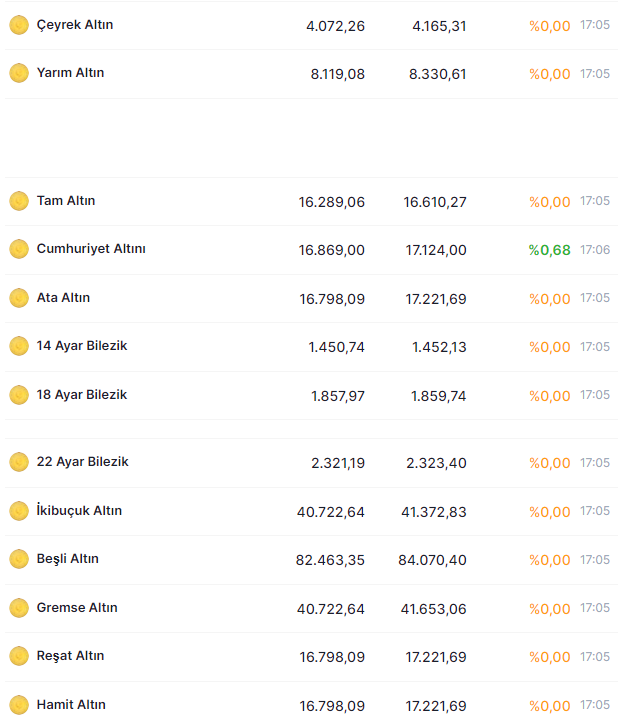The height and width of the screenshot is (726, 618).
Task: Select the Hamit Altın coin icon
Action: tap(19, 705)
